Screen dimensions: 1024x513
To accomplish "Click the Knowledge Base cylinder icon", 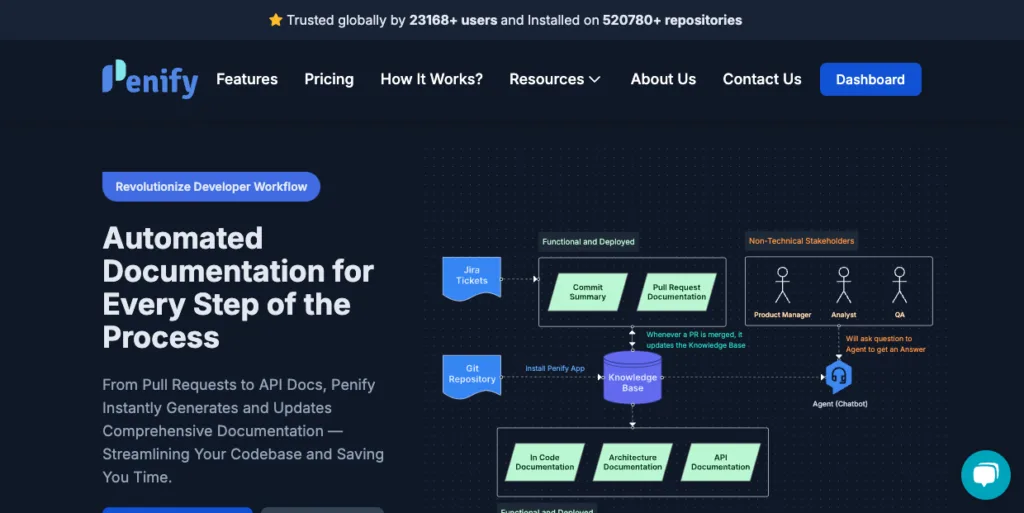I will tap(632, 378).
